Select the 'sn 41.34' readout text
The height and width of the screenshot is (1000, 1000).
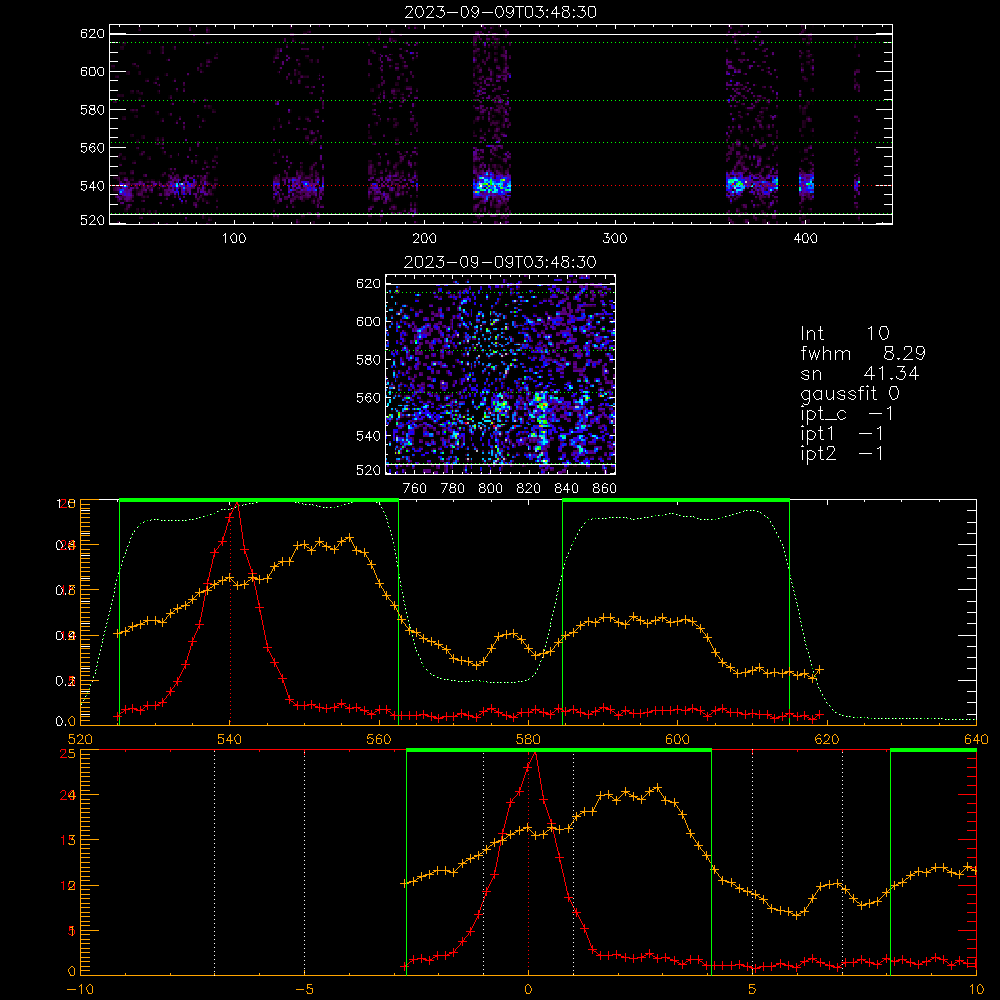860,373
